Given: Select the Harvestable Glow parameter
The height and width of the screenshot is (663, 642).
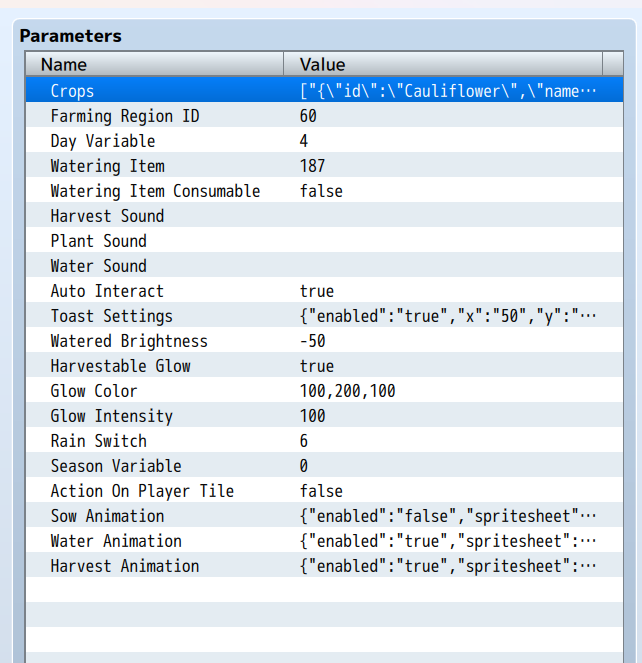Looking at the screenshot, I should click(x=120, y=366).
